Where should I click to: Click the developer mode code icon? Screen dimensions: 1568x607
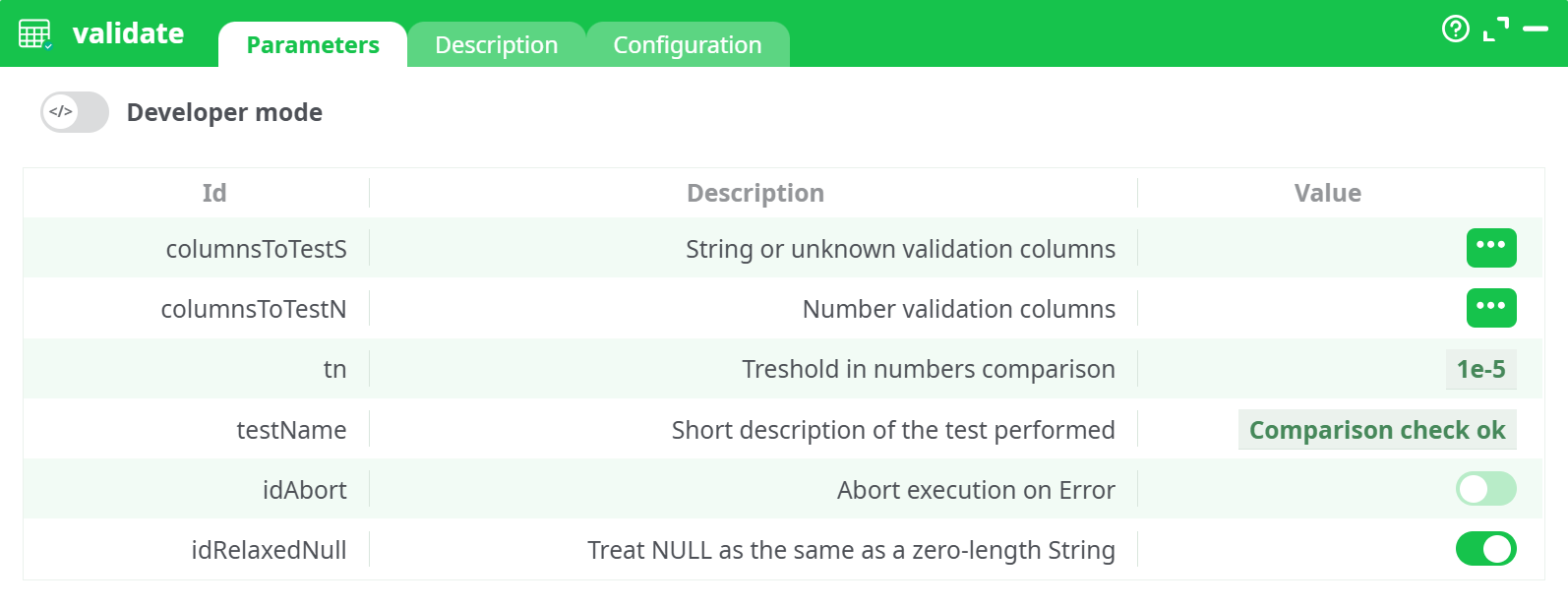click(61, 111)
